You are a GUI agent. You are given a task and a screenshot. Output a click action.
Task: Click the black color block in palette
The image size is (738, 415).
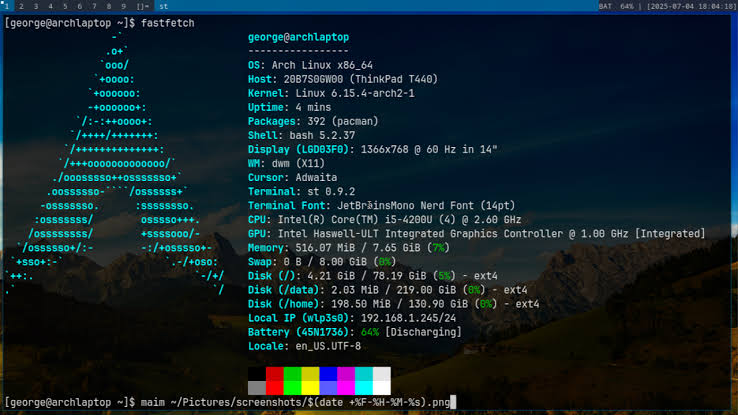coord(257,374)
